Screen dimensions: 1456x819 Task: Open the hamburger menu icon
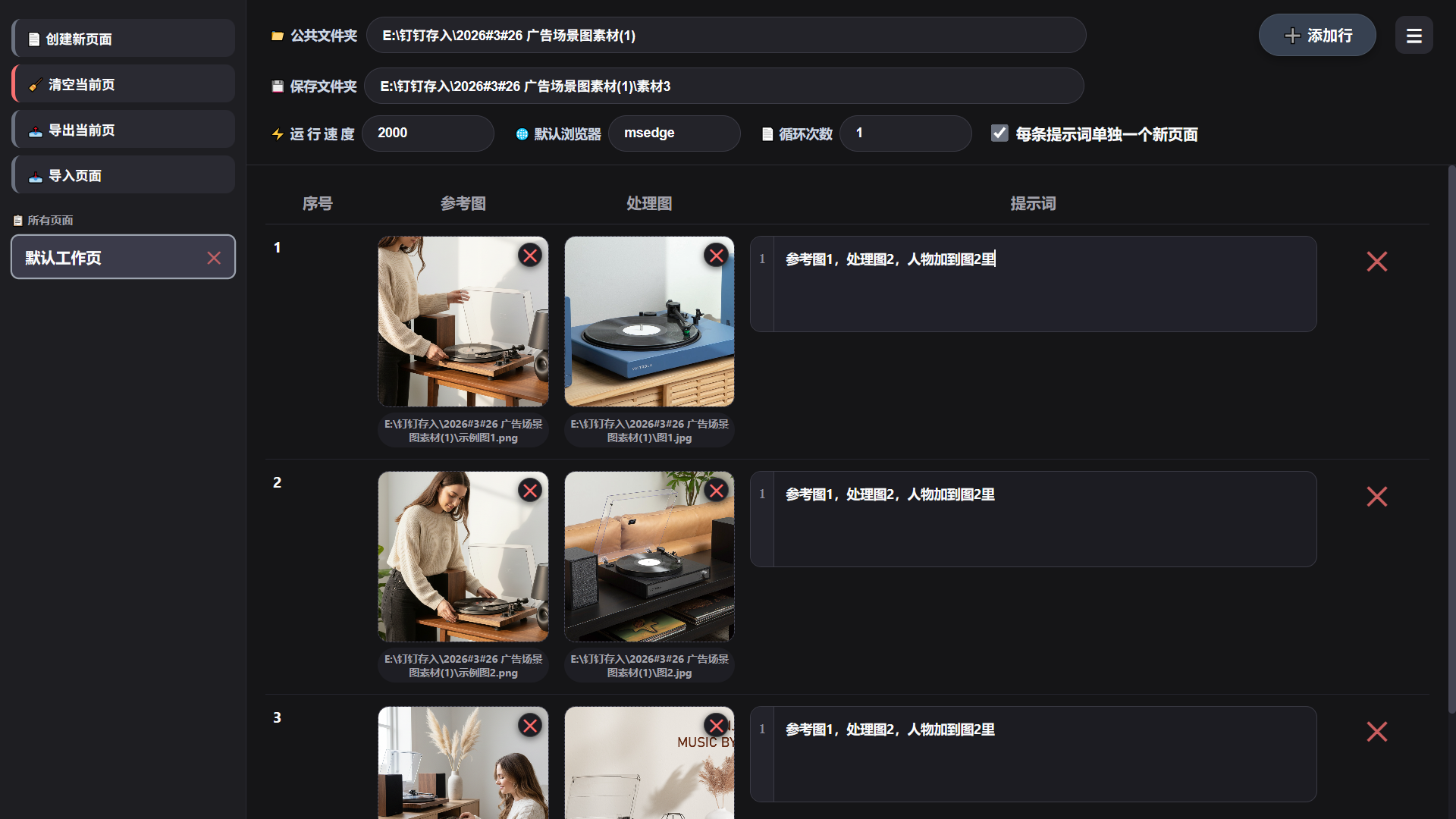tap(1414, 36)
